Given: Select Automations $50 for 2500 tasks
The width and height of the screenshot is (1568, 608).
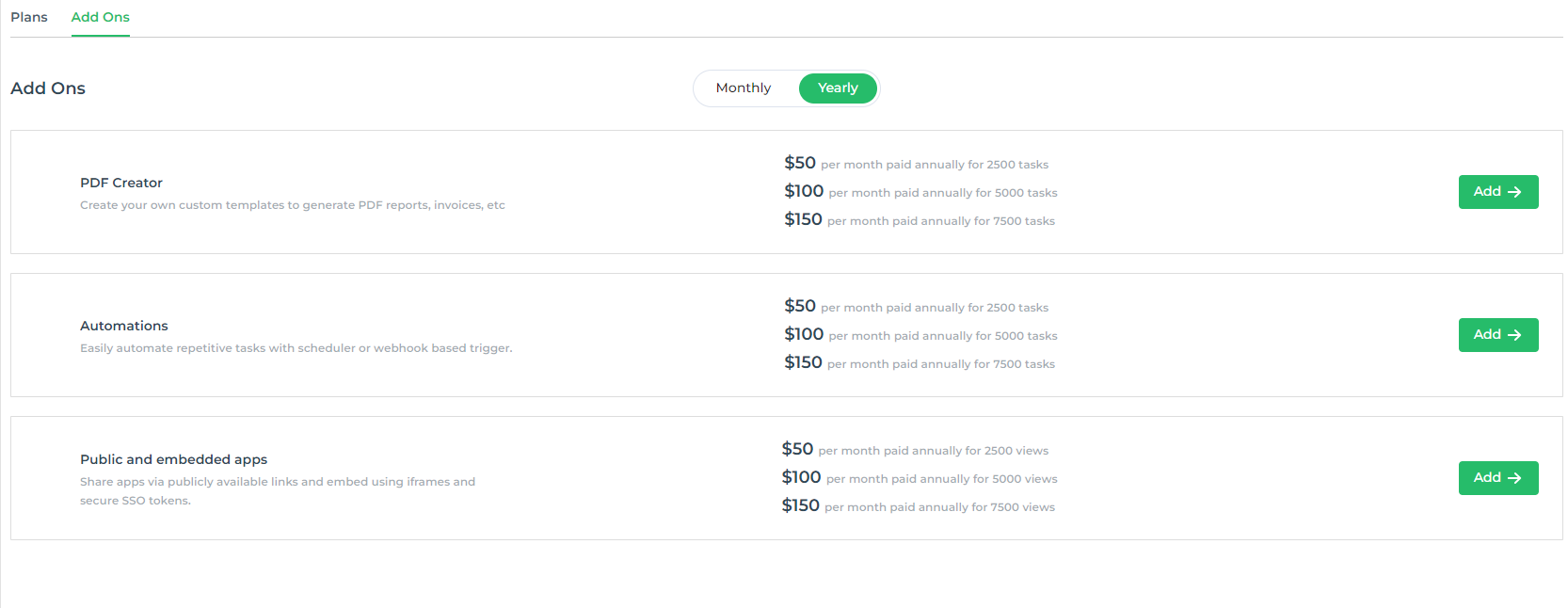Looking at the screenshot, I should pos(917,307).
